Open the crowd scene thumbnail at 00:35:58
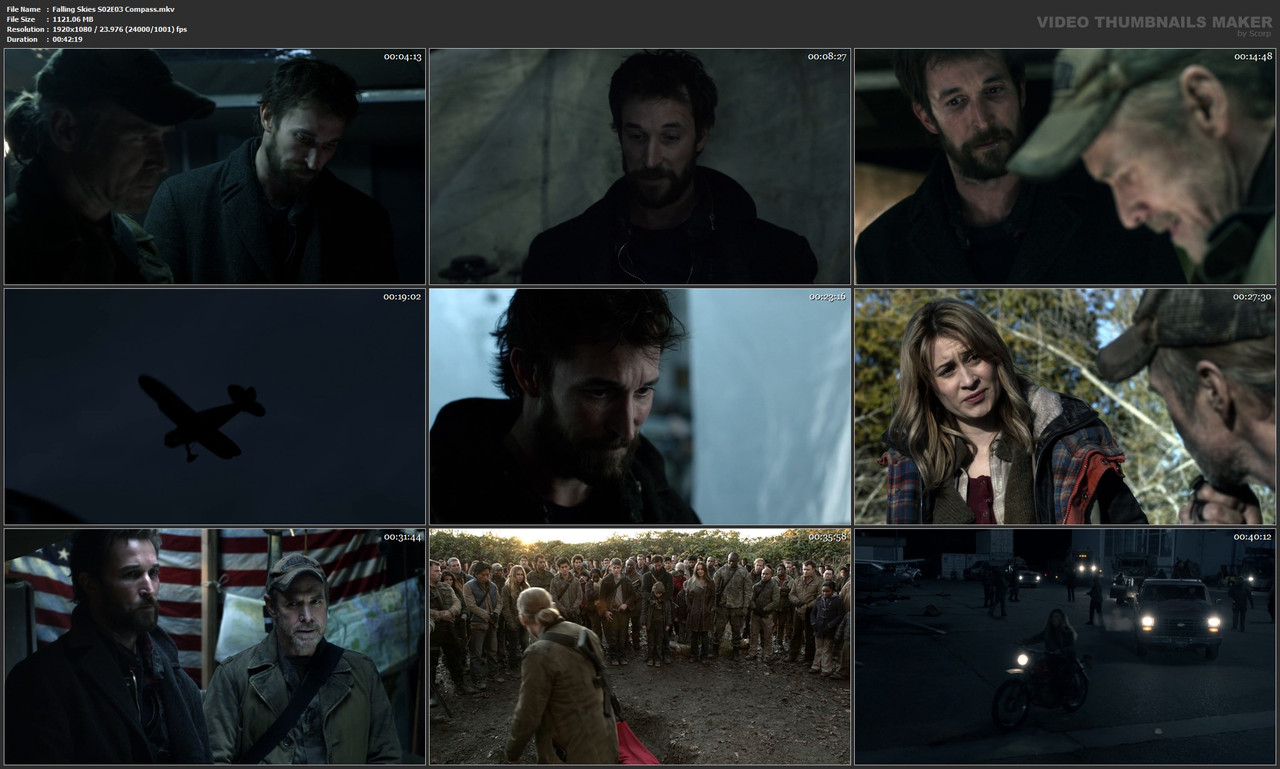This screenshot has width=1280, height=769. point(640,646)
